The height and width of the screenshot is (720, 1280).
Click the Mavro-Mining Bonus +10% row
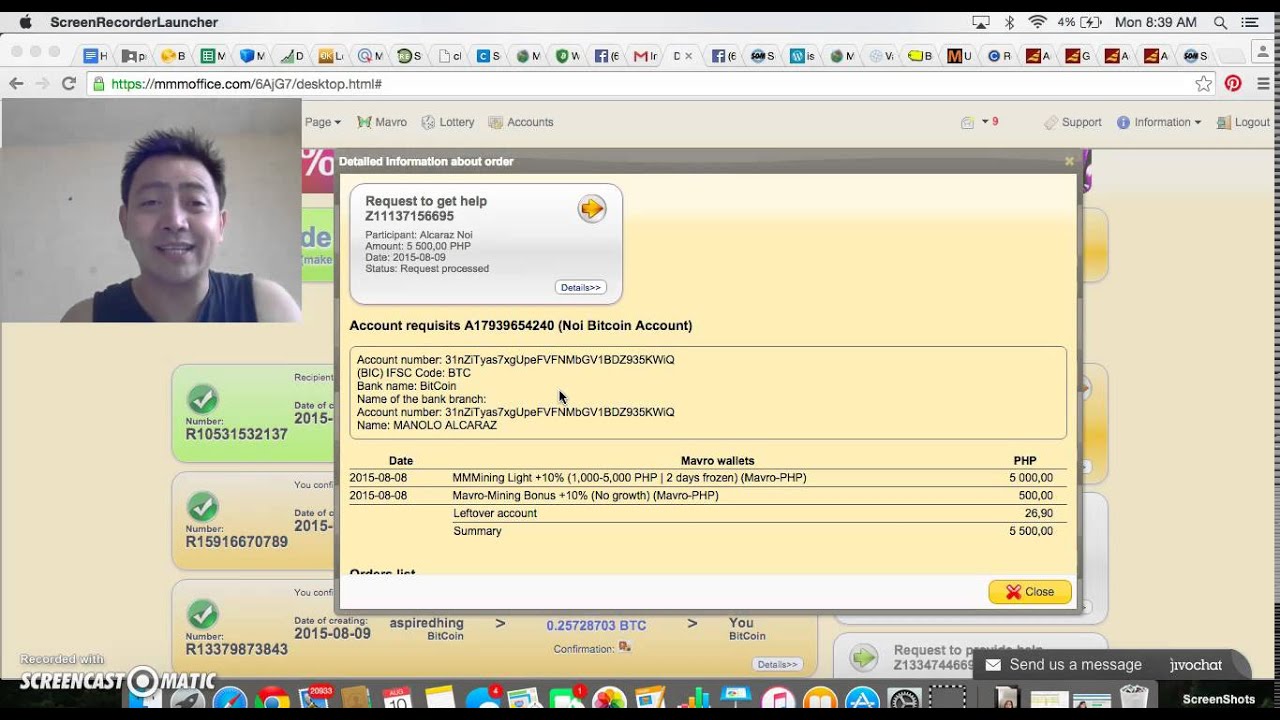click(x=708, y=495)
